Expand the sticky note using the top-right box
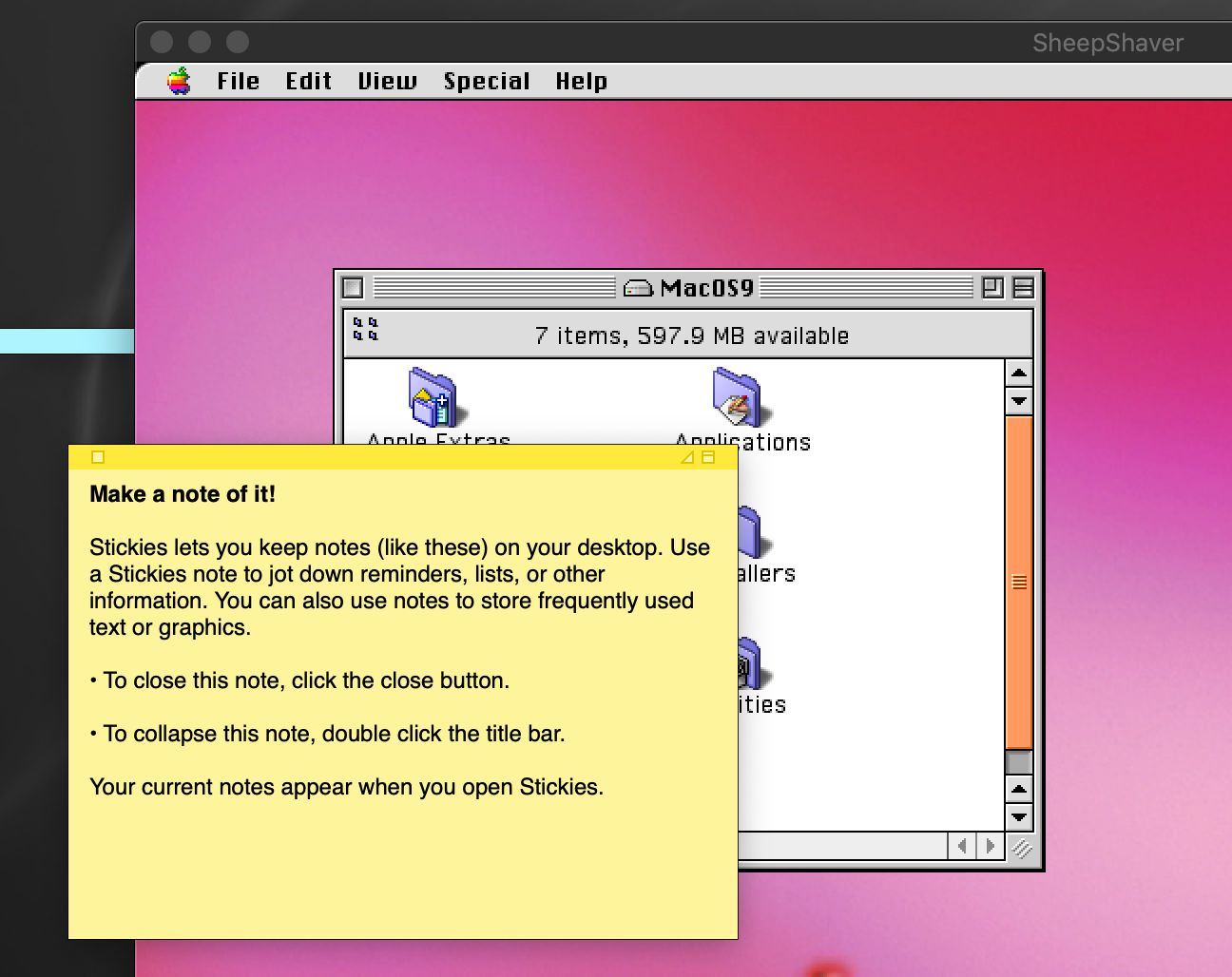This screenshot has width=1232, height=977. coord(708,457)
